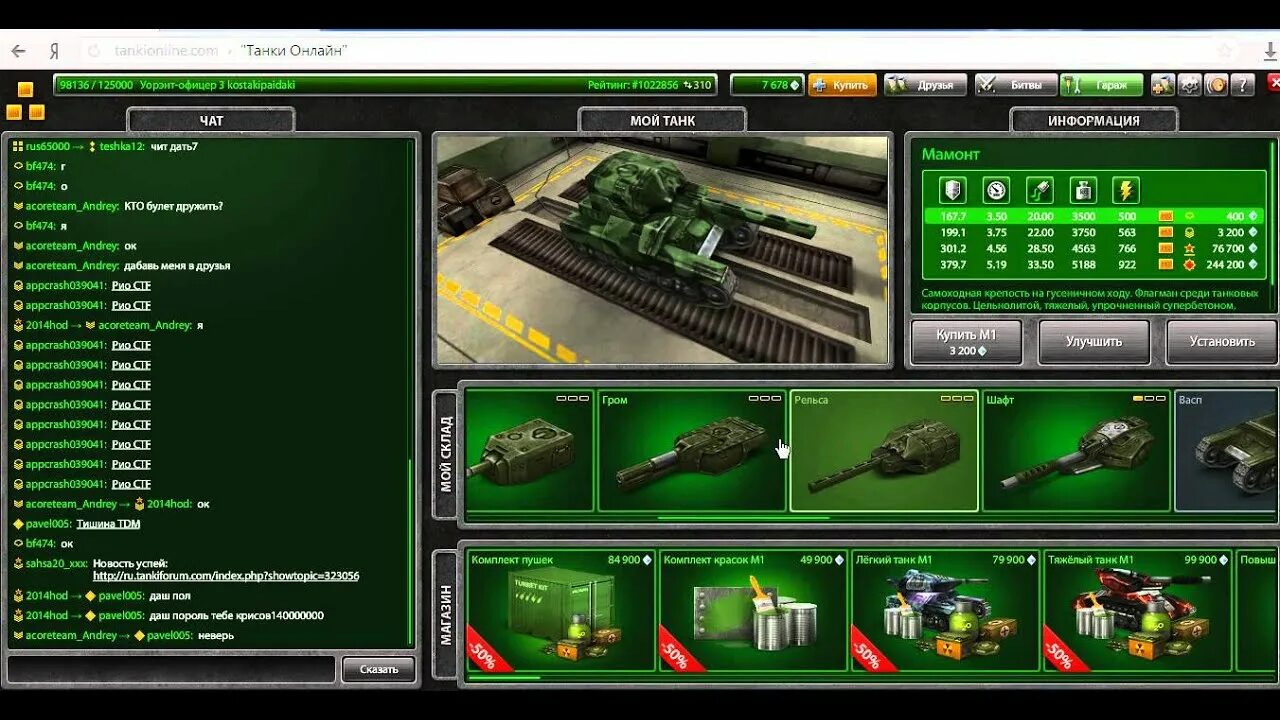This screenshot has height=720, width=1280.
Task: Click the crystal balance 7 678
Action: (x=767, y=85)
